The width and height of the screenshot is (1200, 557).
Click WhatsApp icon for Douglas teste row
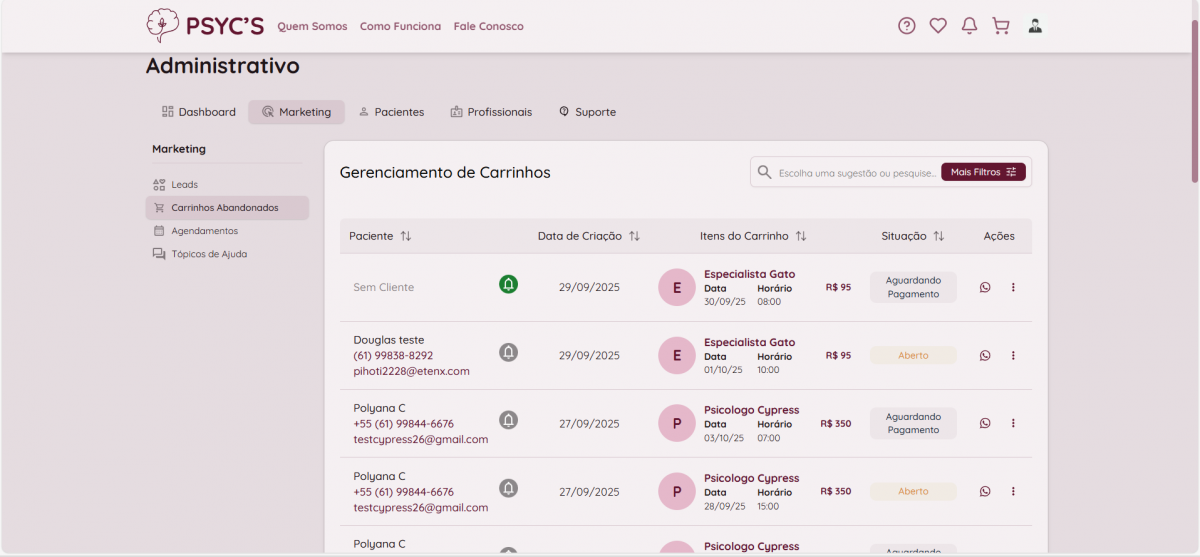pyautogui.click(x=985, y=355)
